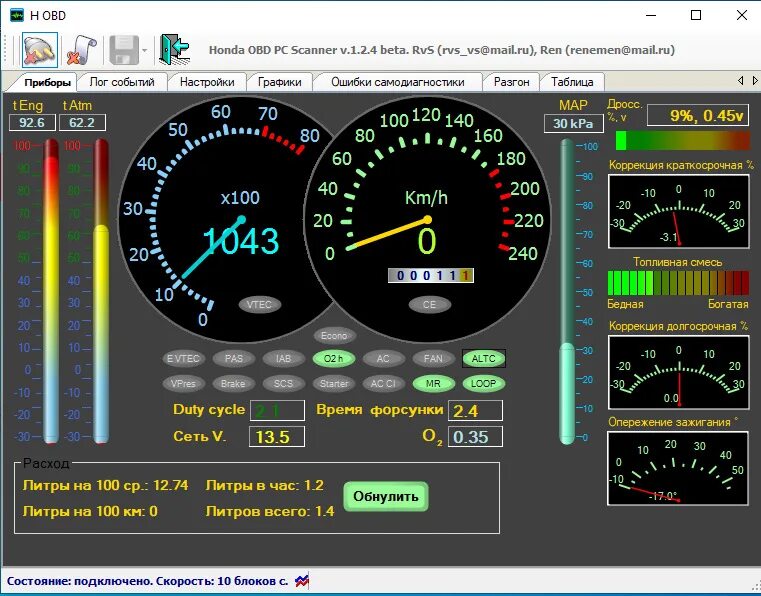Click the VTEC indicator on tachometer
This screenshot has height=596, width=761.
coord(259,304)
